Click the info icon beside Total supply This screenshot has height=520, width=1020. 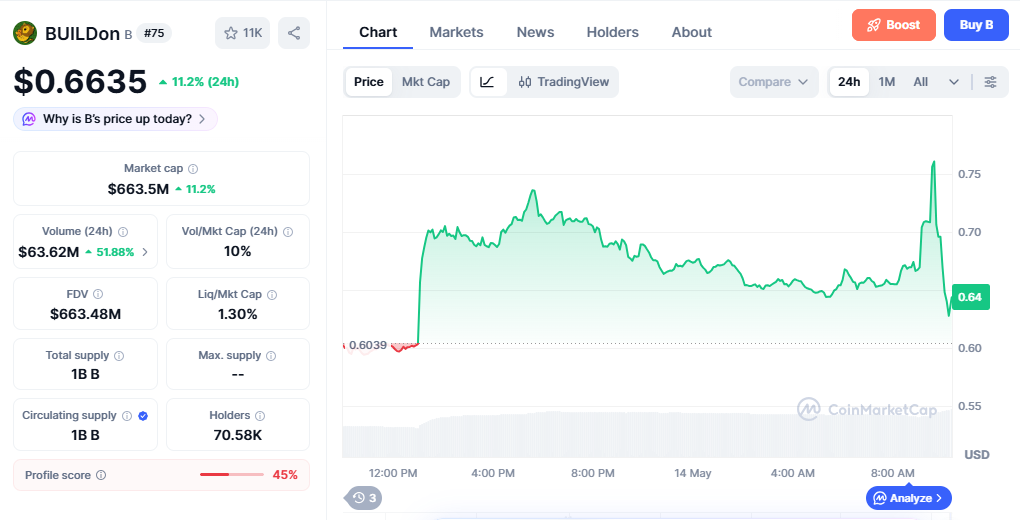tap(119, 356)
